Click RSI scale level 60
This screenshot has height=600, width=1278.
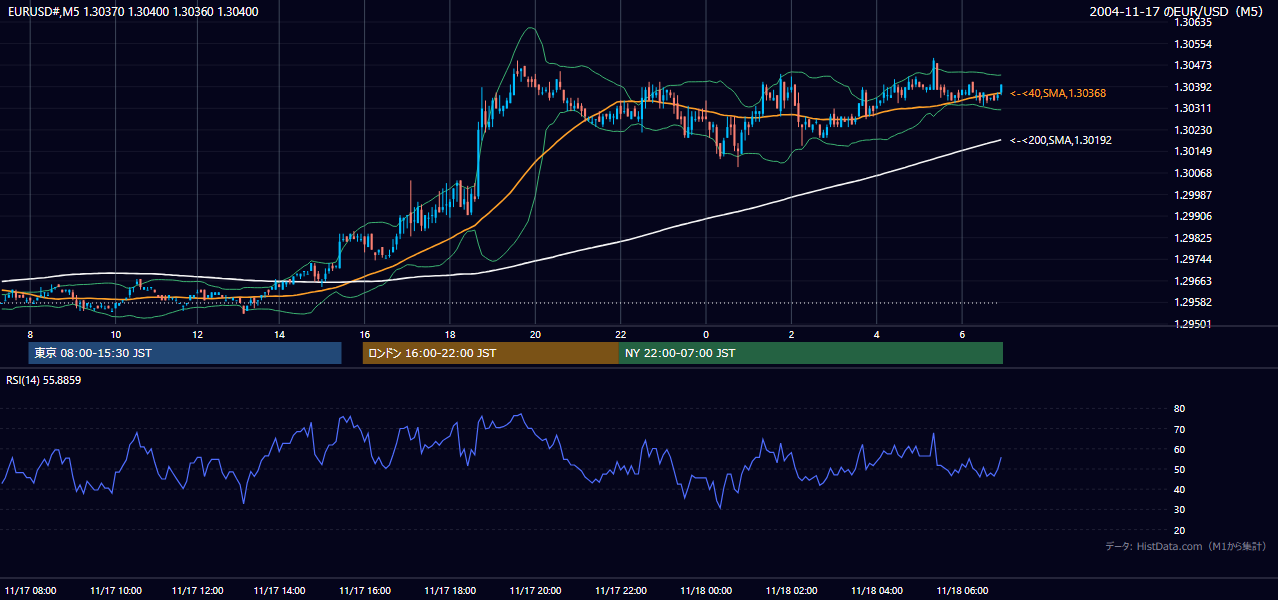1179,449
